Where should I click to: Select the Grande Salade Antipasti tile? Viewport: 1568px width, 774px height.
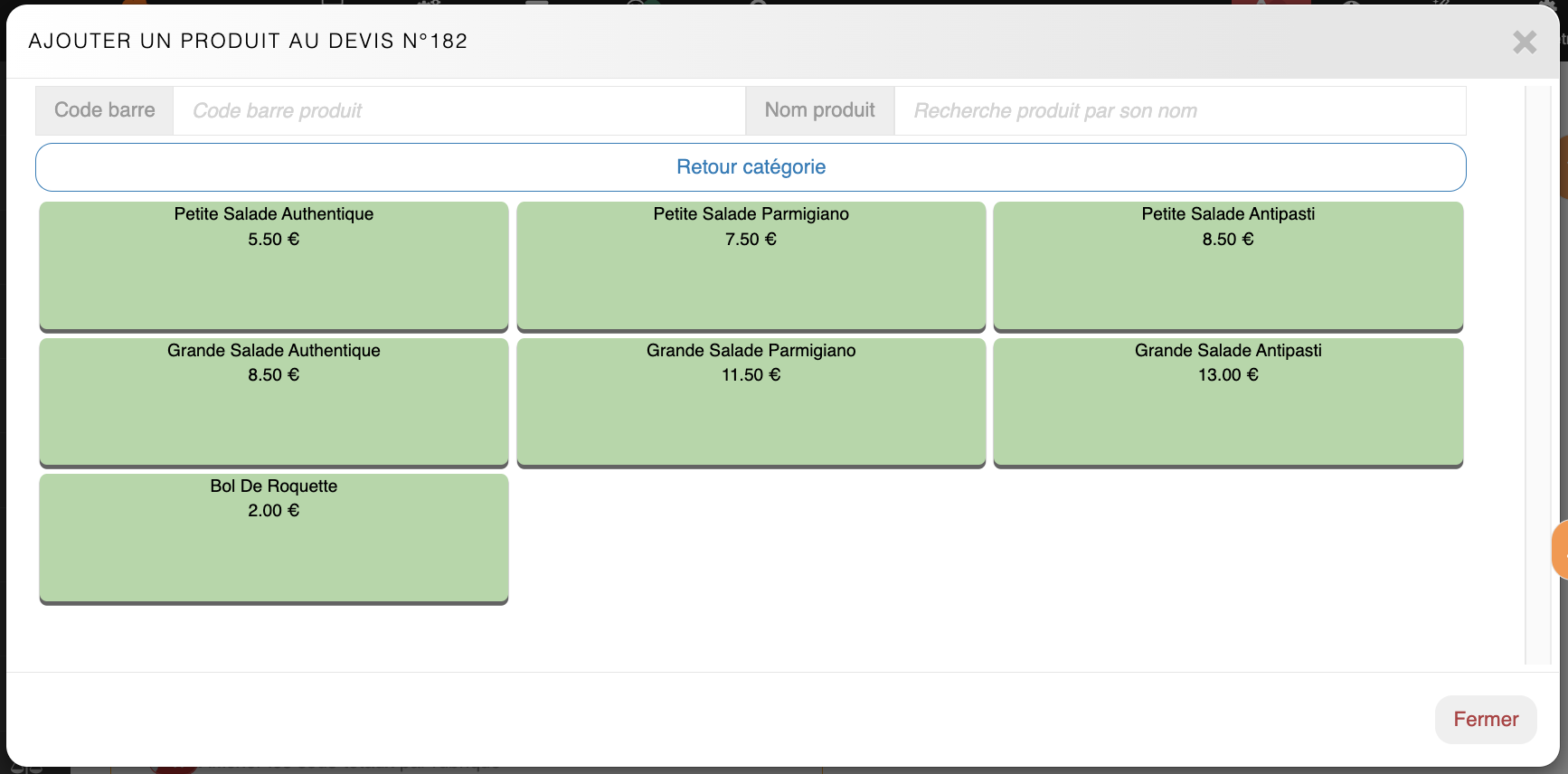(1228, 402)
